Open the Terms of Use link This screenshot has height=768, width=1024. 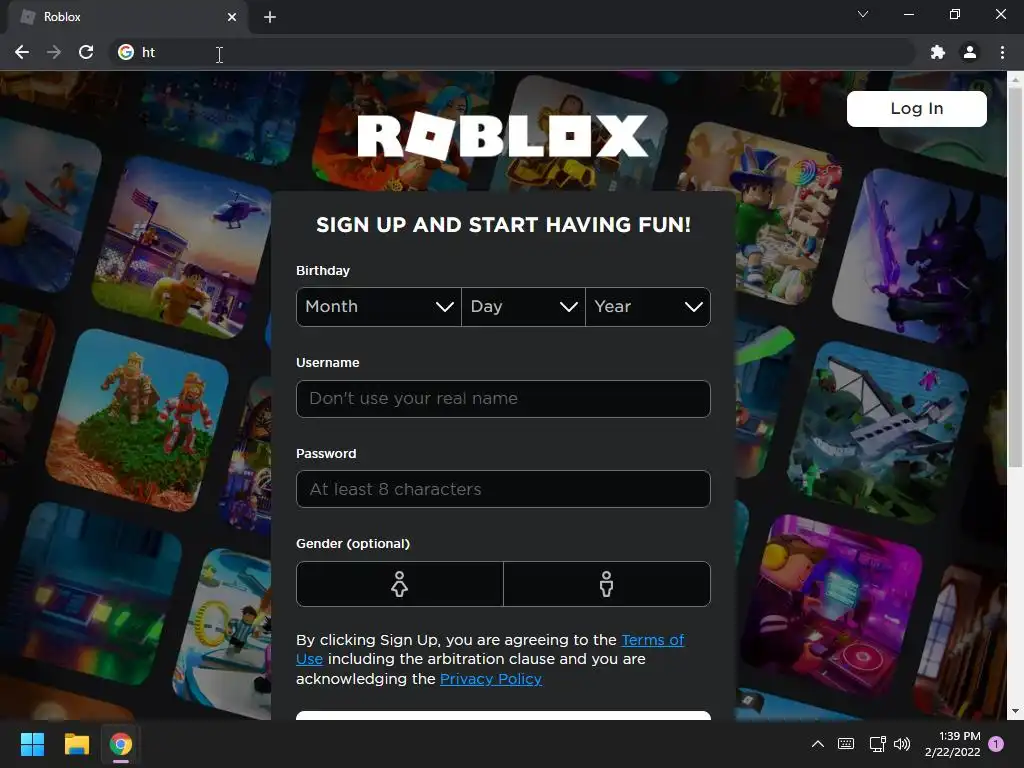coord(652,640)
